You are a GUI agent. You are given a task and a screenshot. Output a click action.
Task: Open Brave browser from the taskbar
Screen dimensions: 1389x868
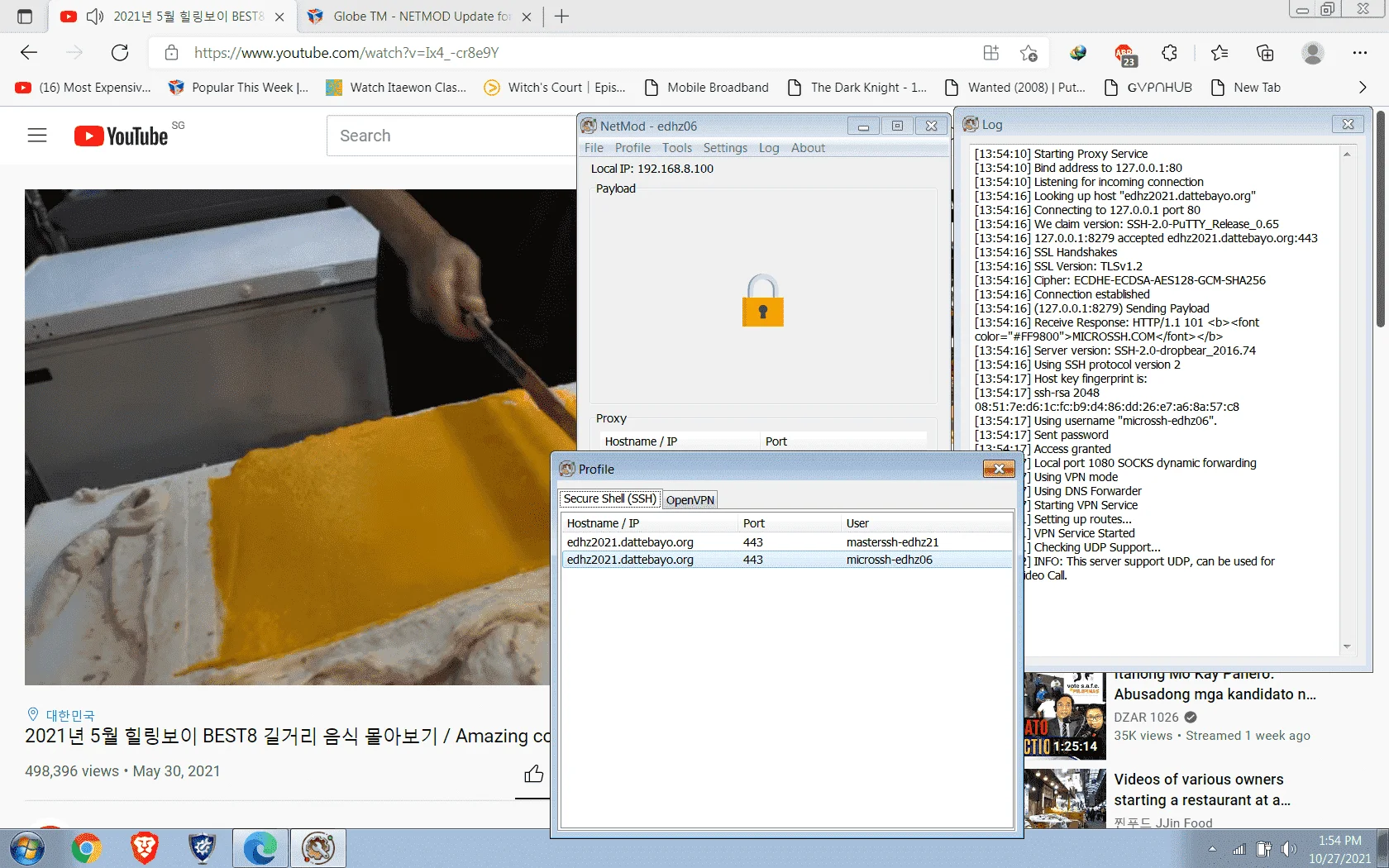[145, 849]
